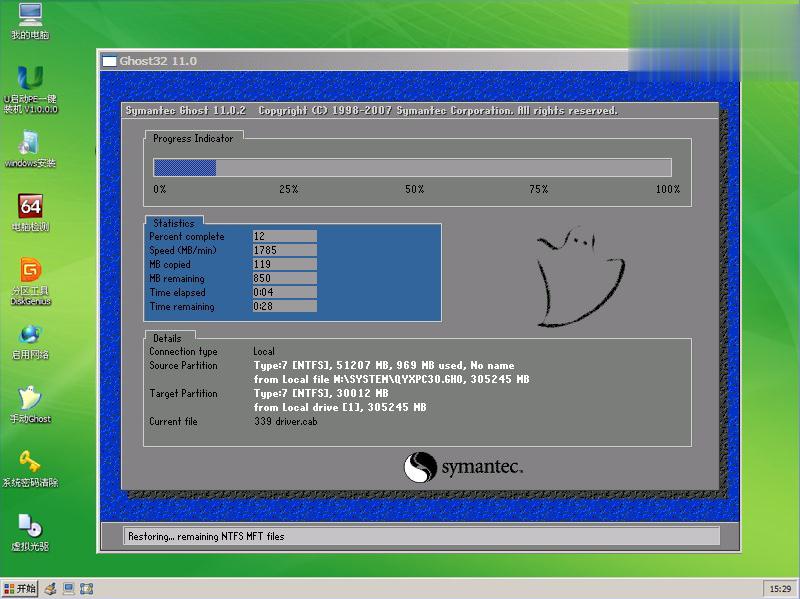Click the 'Connection type' label
Image resolution: width=800 pixels, height=599 pixels.
point(183,352)
